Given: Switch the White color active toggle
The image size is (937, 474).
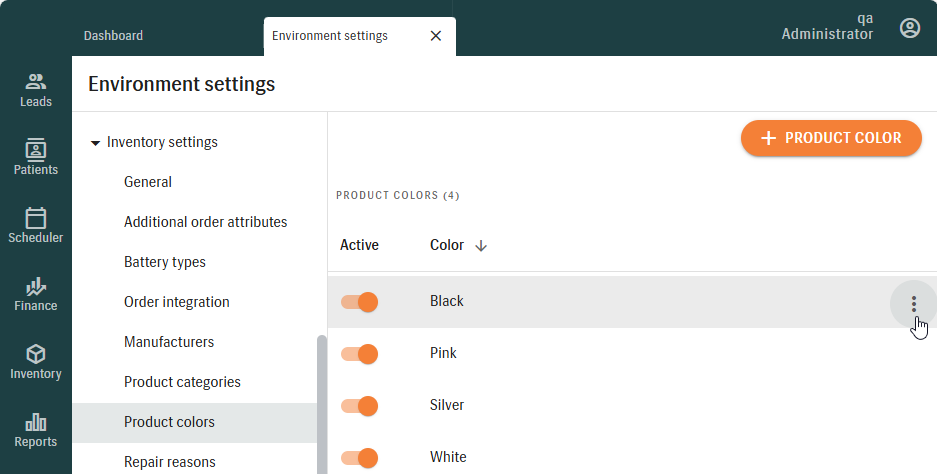Looking at the screenshot, I should coord(359,458).
